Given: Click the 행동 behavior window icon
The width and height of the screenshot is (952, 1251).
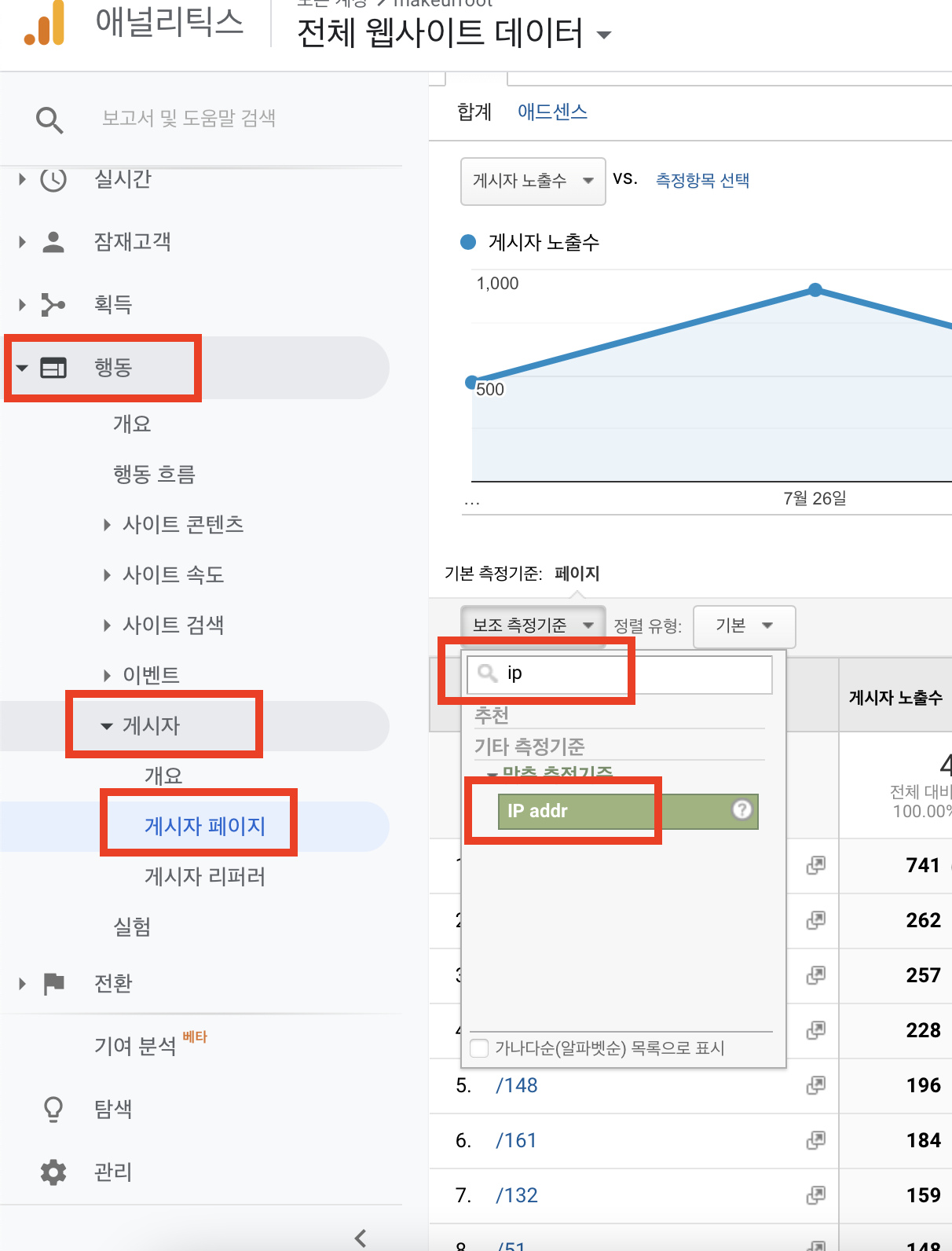Looking at the screenshot, I should click(53, 367).
